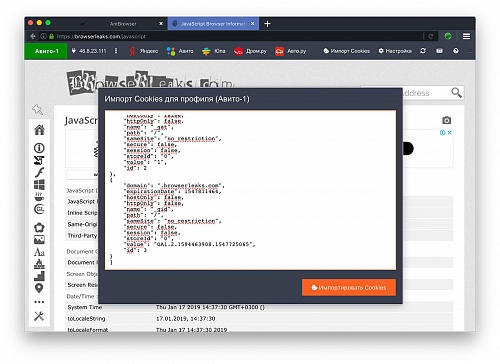This screenshot has height=364, width=500.
Task: Click the home icon in the left sidebar
Action: click(x=39, y=130)
